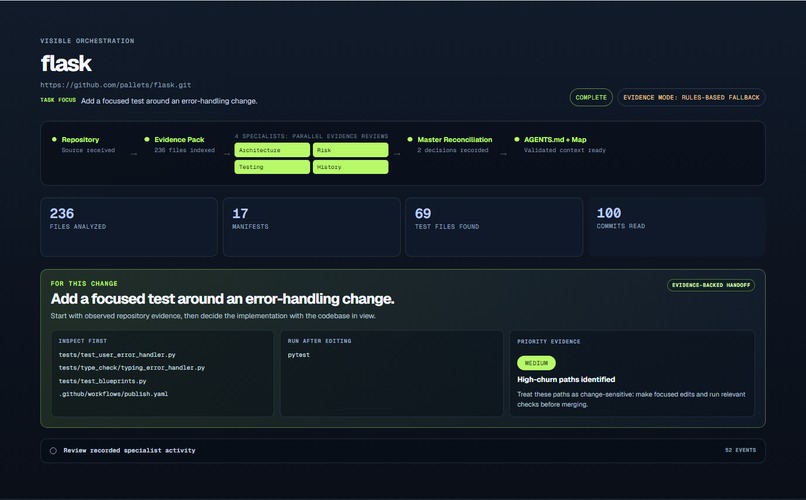Click the FOR THIS CHANGE label
Image resolution: width=806 pixels, height=500 pixels.
tap(84, 284)
